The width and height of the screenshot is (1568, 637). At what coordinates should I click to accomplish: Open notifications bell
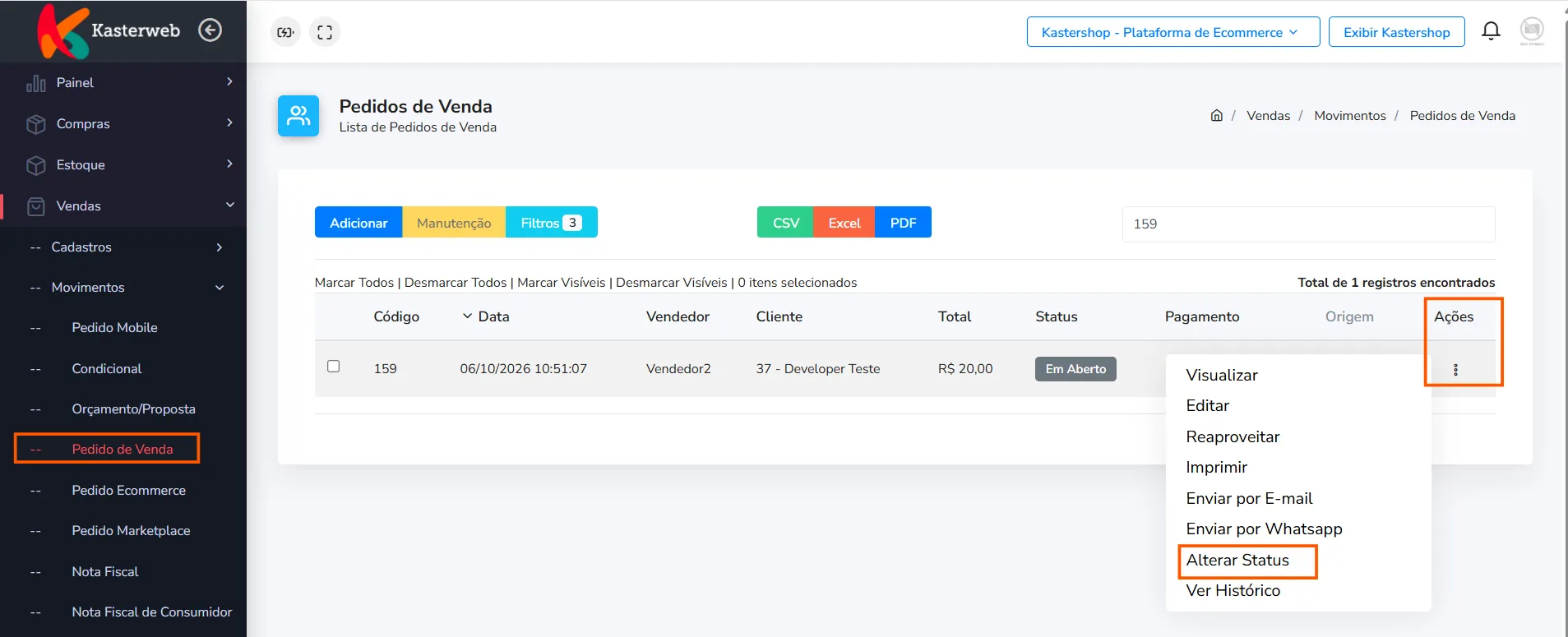1491,31
